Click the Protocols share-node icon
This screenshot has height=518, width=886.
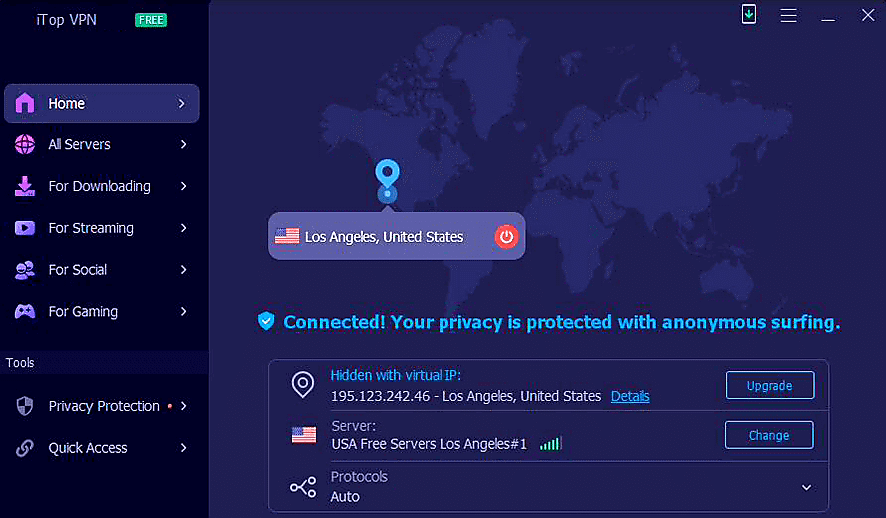pos(302,487)
